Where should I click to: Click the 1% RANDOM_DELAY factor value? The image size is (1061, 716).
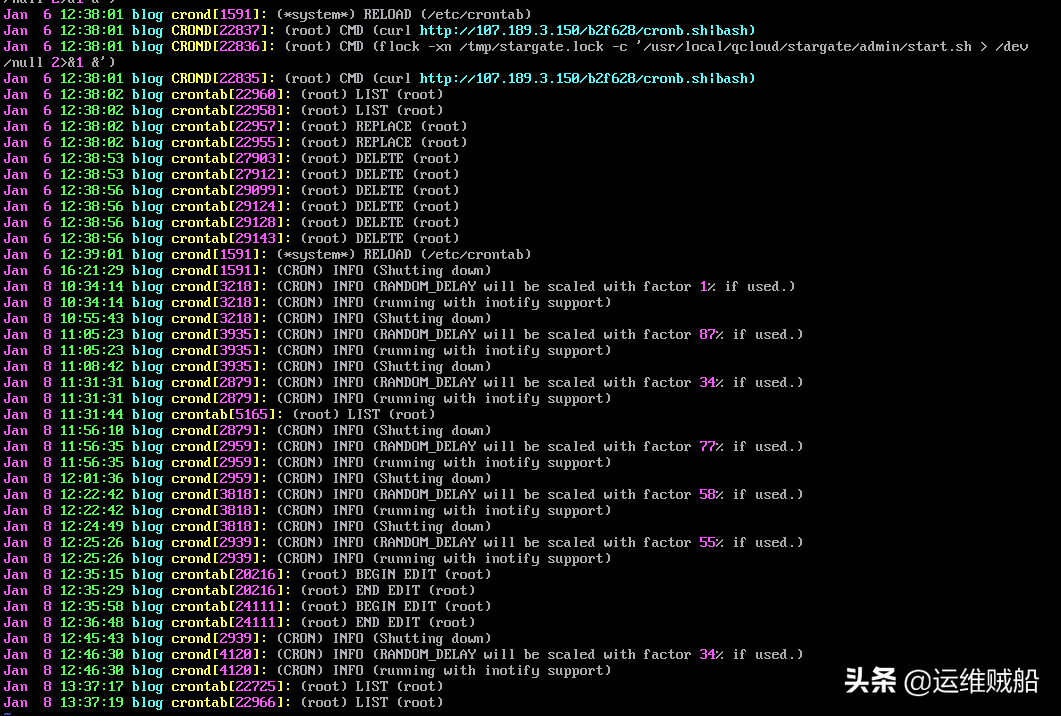click(x=707, y=286)
